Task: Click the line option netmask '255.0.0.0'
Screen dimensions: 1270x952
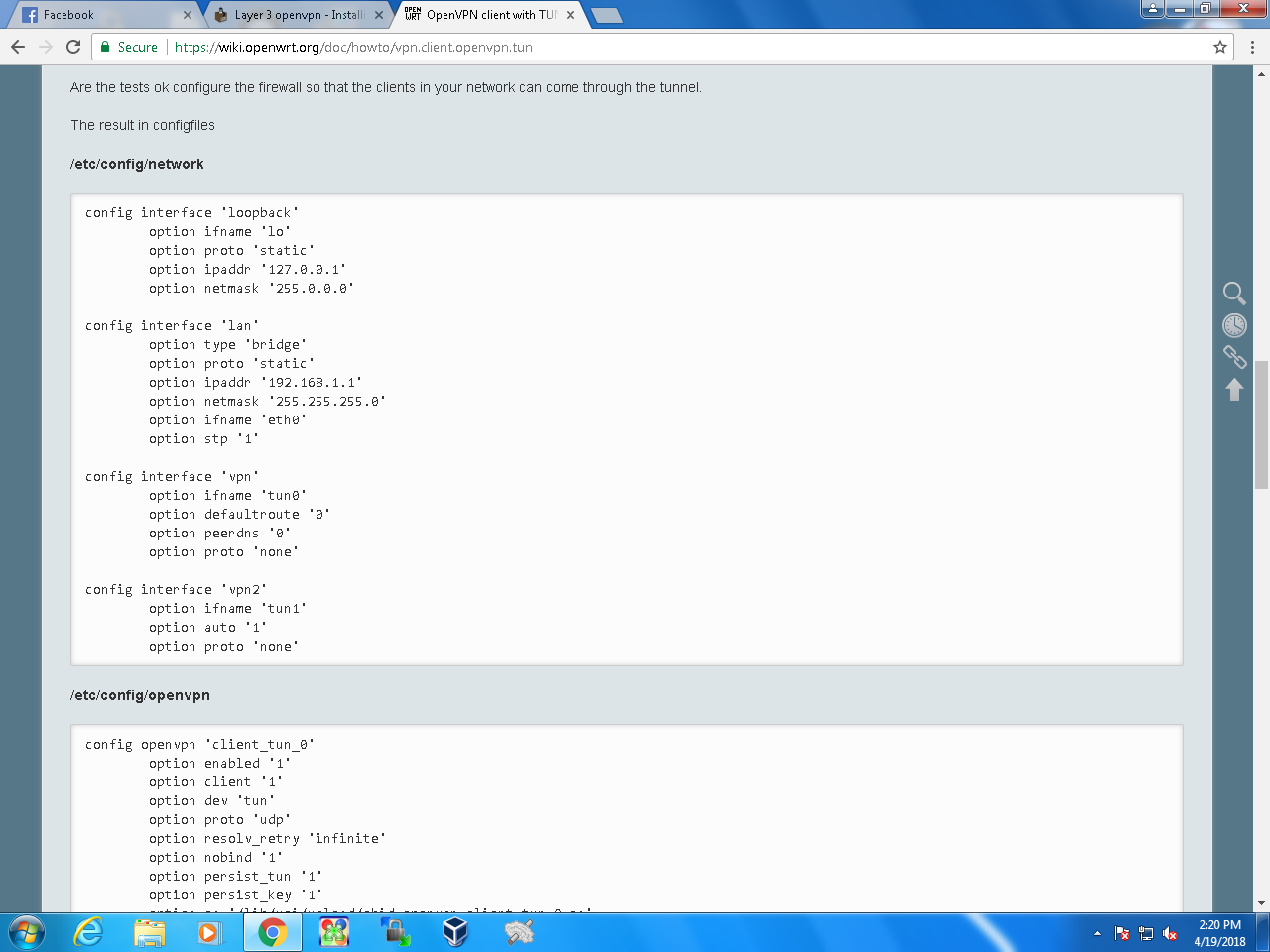Action: point(251,288)
